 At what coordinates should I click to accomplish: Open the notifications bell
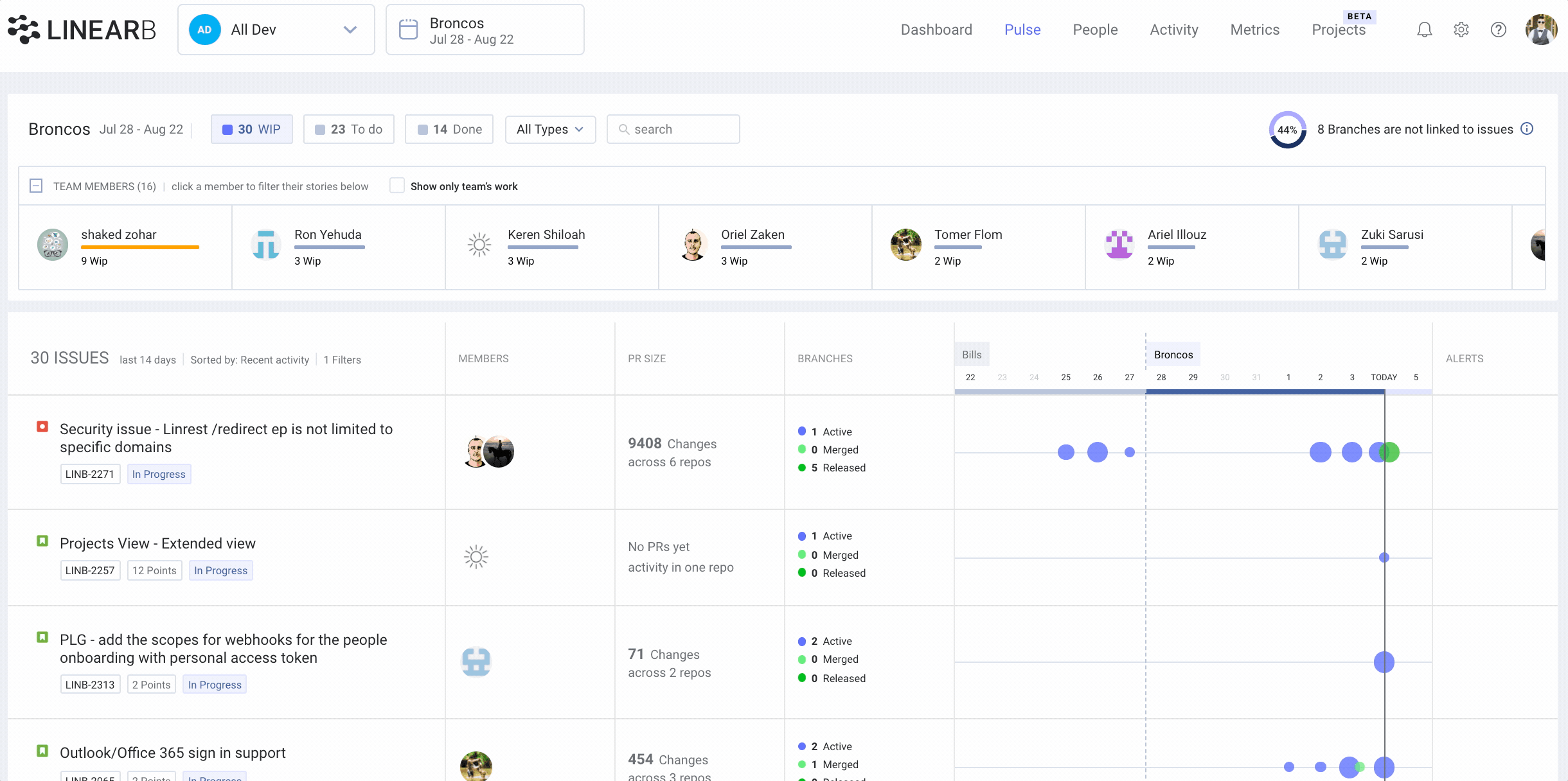click(x=1425, y=30)
